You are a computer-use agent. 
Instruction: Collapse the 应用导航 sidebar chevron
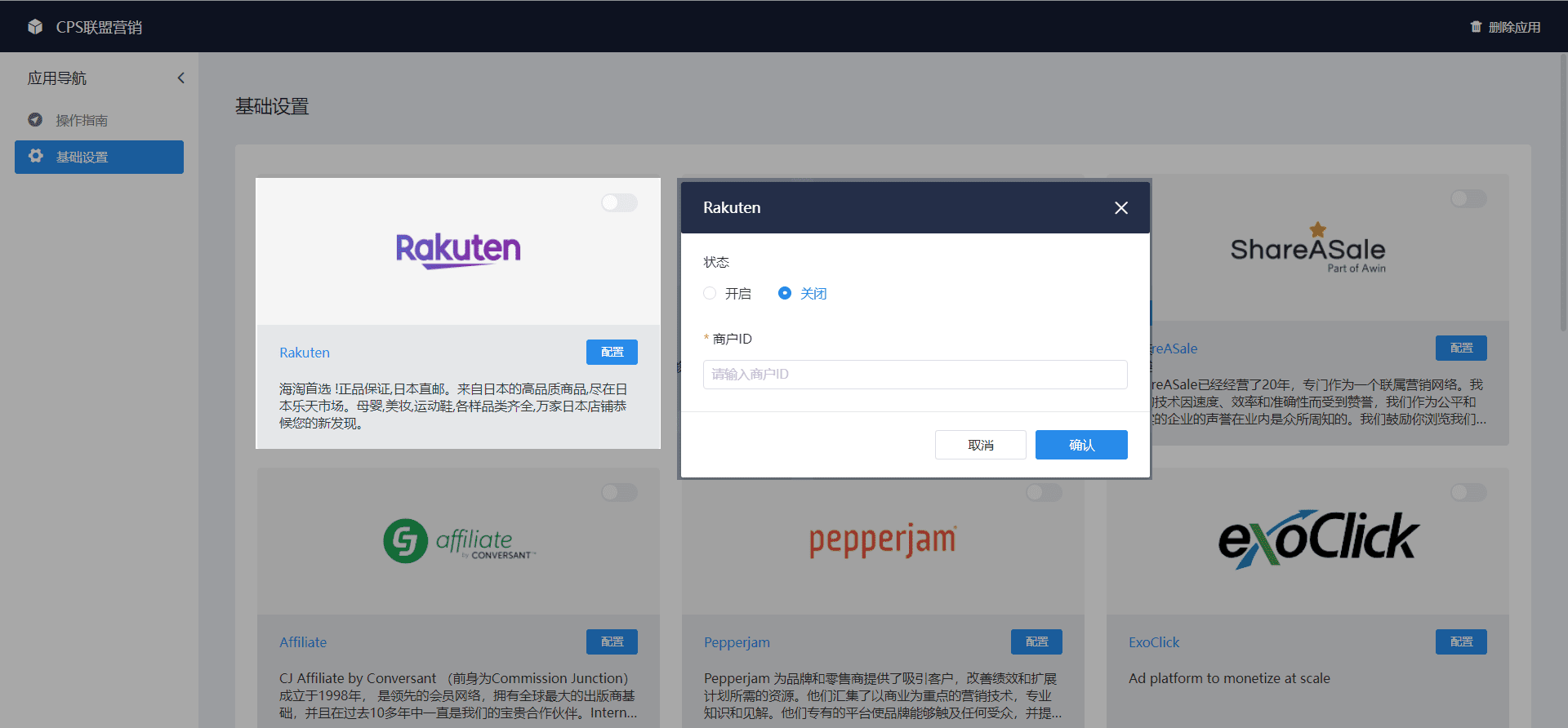[181, 78]
